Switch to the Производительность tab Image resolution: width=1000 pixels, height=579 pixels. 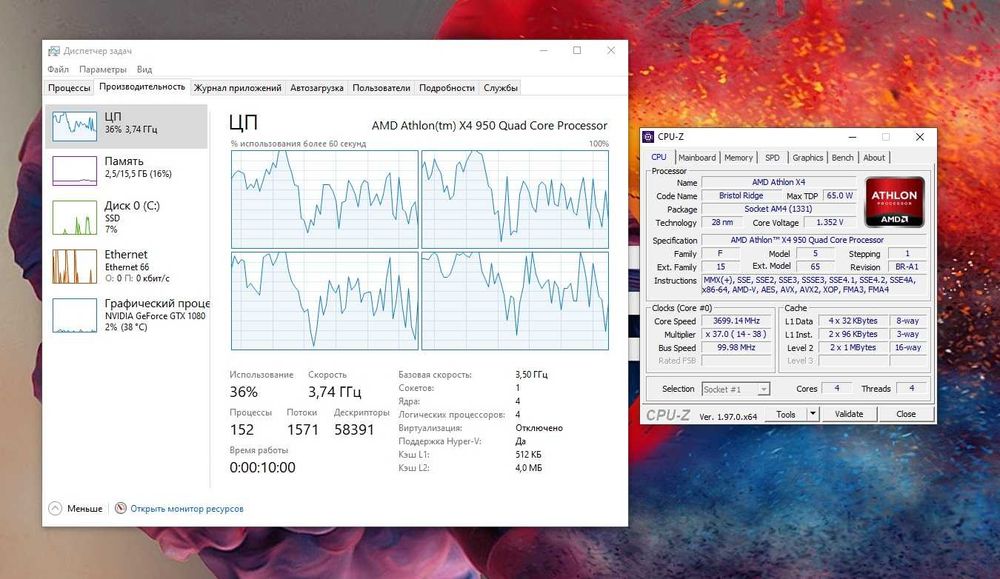[142, 87]
